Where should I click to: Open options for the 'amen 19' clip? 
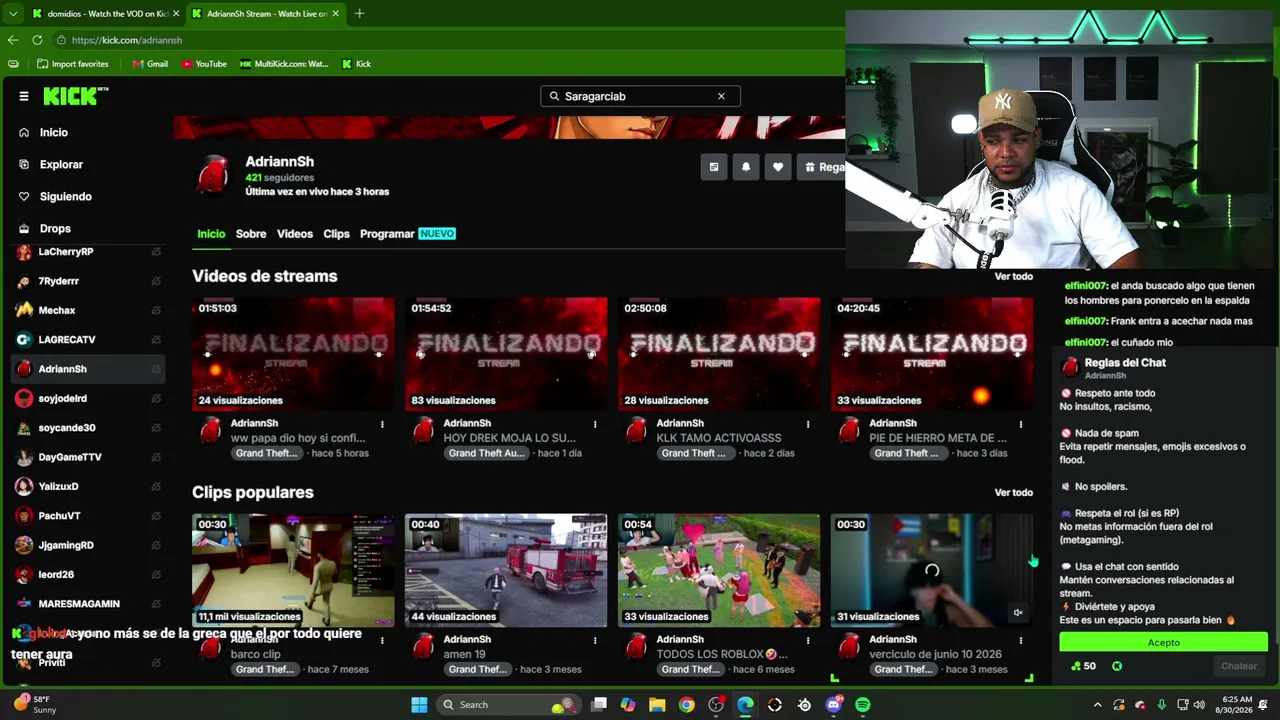coord(595,640)
